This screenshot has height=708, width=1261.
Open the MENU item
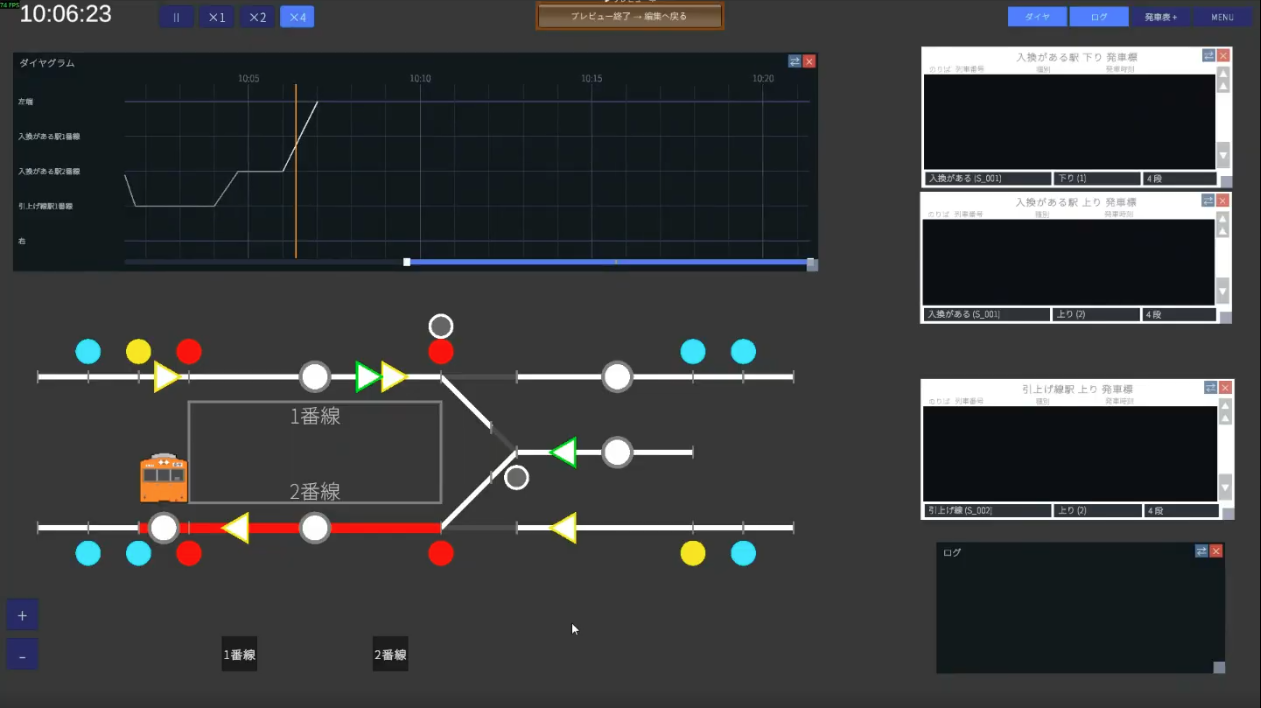1222,17
